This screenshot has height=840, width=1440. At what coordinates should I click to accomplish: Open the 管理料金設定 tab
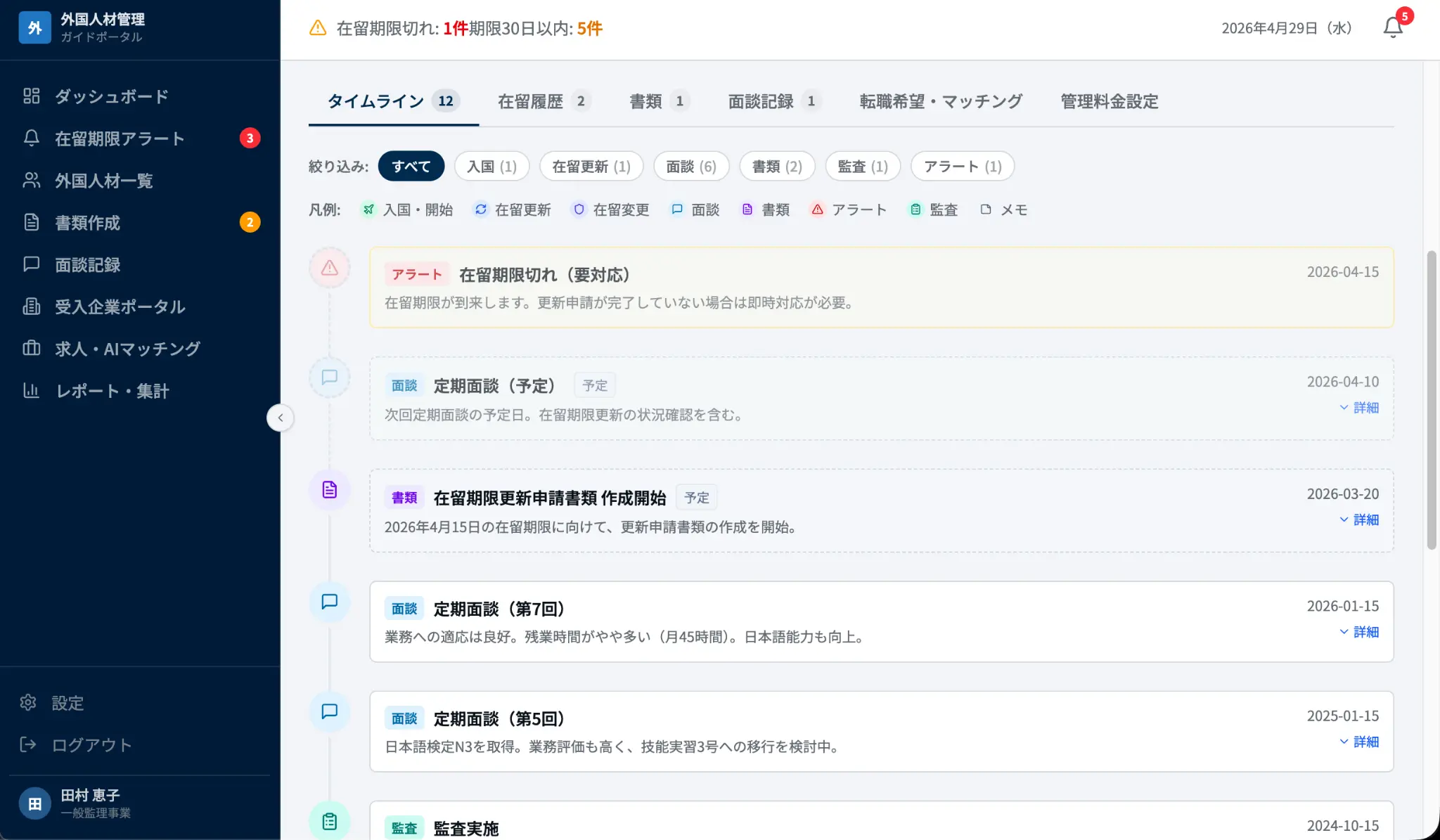(1109, 101)
